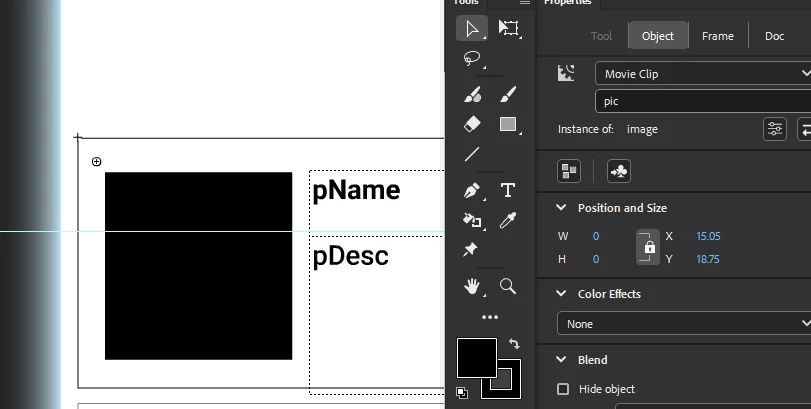The image size is (811, 409).
Task: Click the black fill color swatch
Action: [x=476, y=358]
